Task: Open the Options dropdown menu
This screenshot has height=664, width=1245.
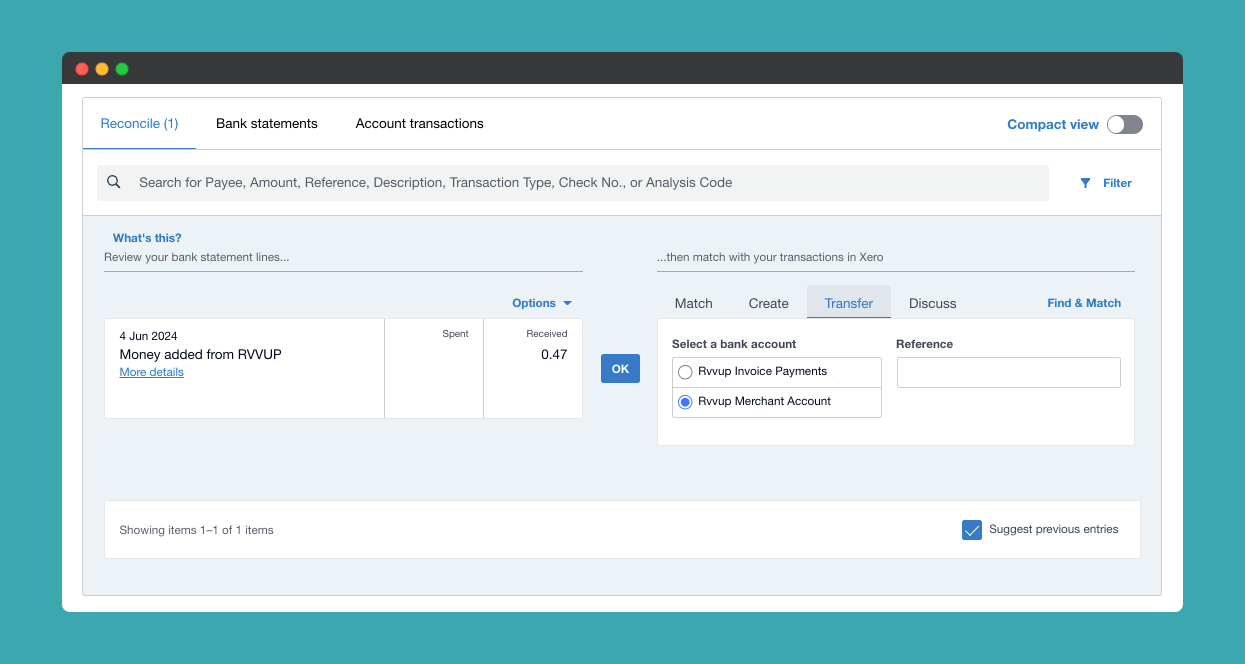Action: tap(541, 303)
